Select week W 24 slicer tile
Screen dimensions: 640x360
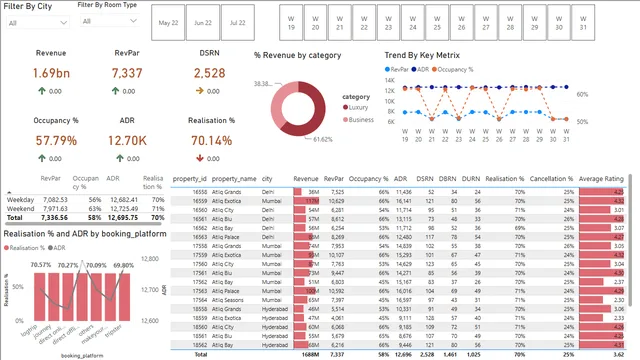point(413,23)
